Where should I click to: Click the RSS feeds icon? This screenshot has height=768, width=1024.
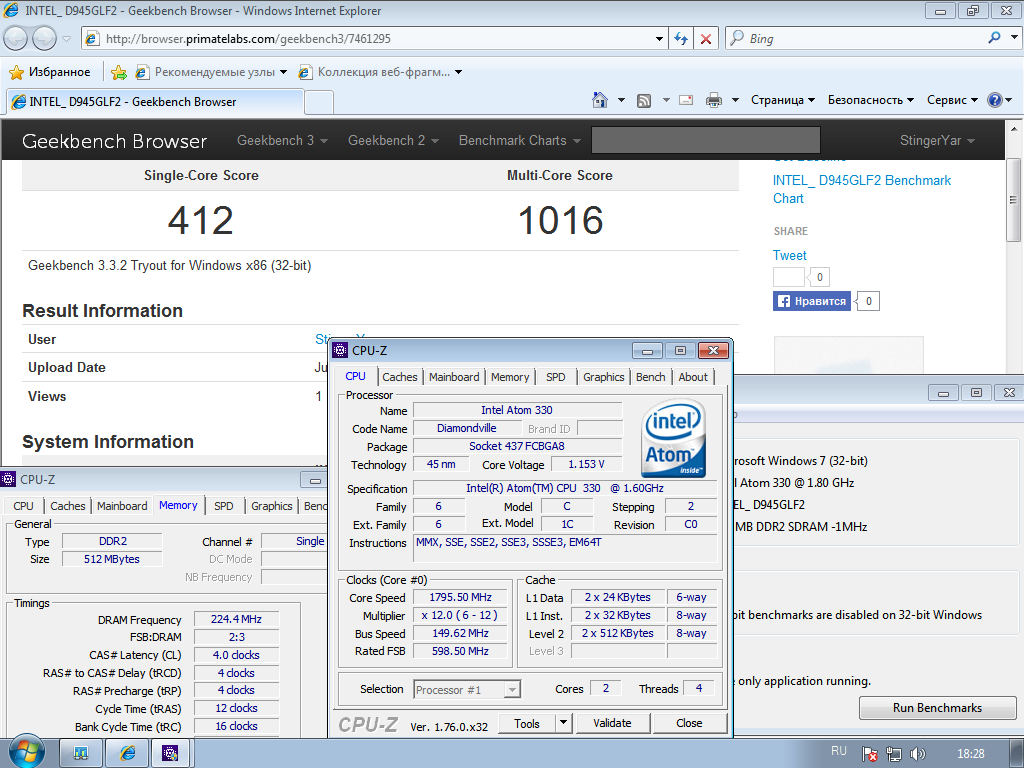click(x=644, y=101)
